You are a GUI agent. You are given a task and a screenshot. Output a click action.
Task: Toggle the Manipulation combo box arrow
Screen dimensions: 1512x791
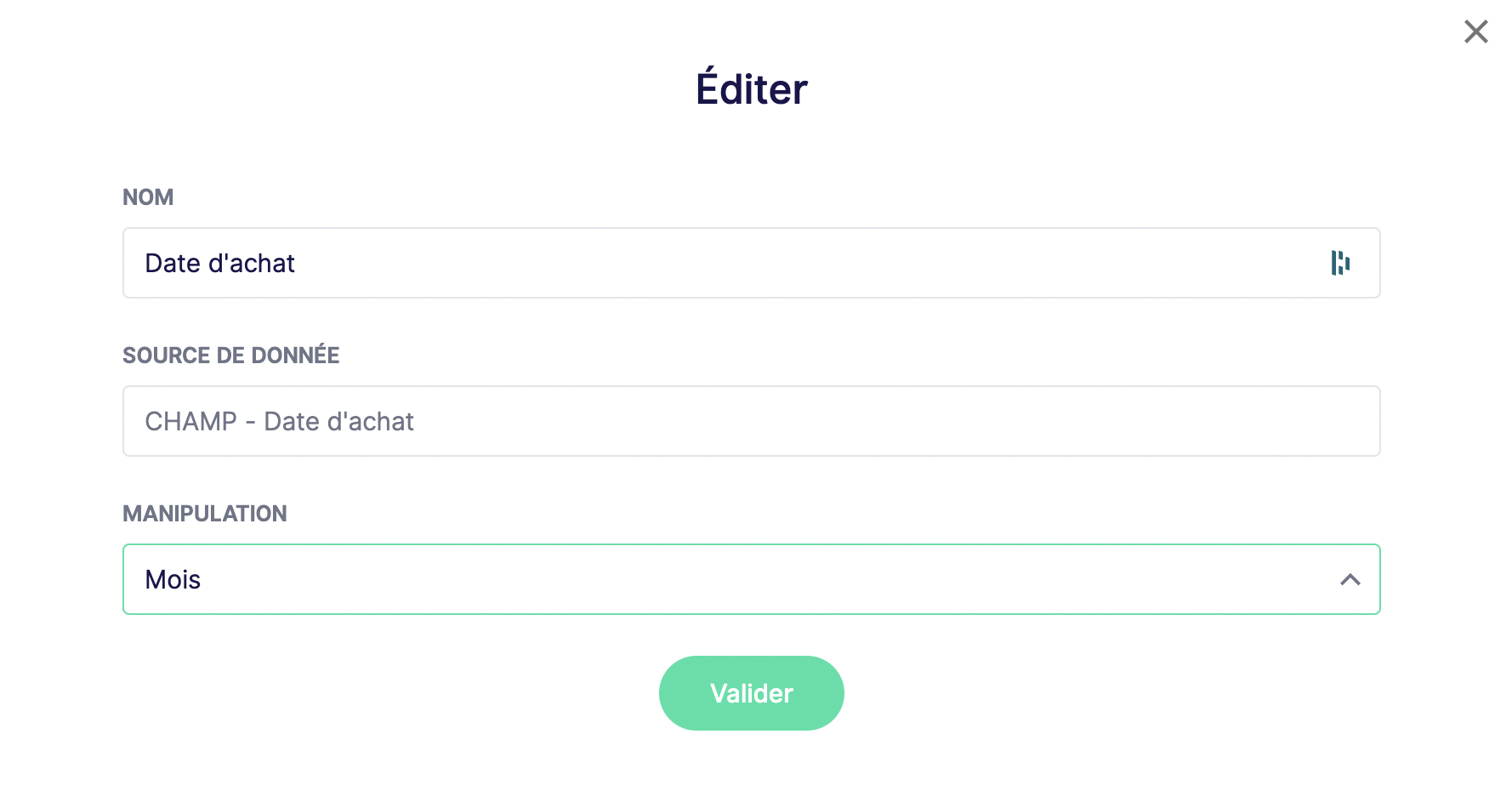pos(1350,579)
